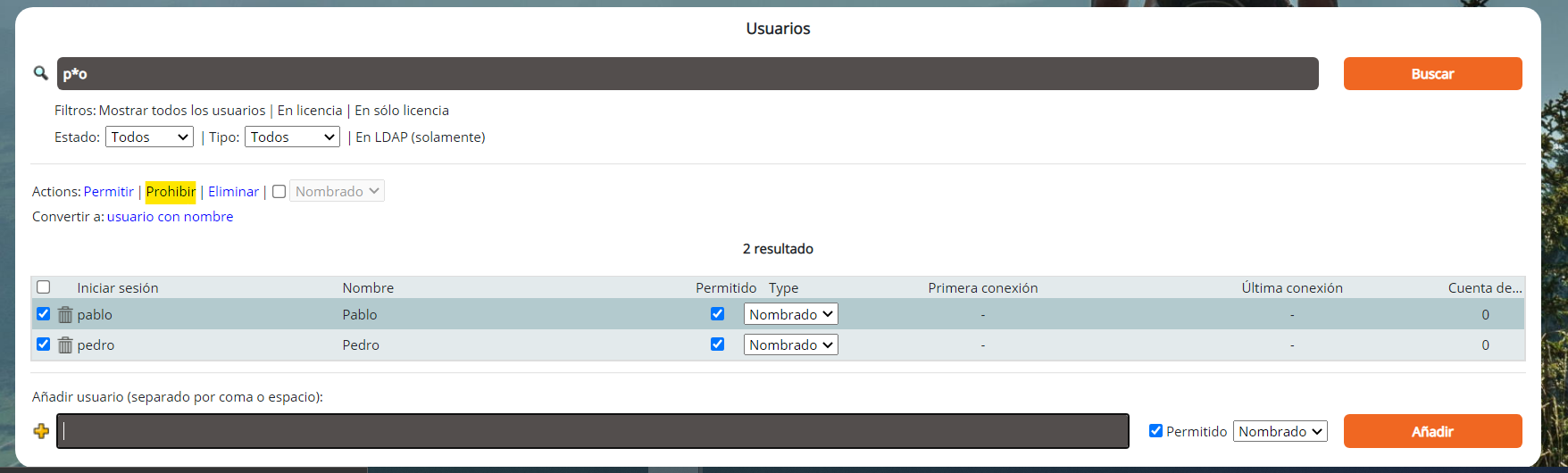Open the Estado dropdown
This screenshot has width=1568, height=473.
(x=149, y=137)
